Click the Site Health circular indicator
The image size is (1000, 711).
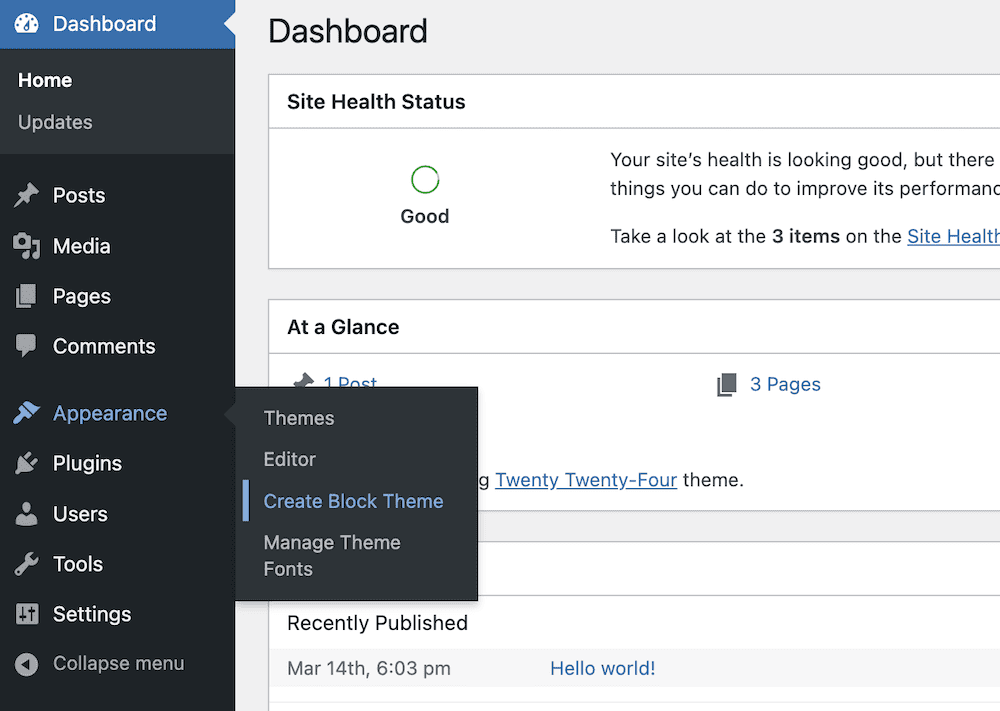425,180
